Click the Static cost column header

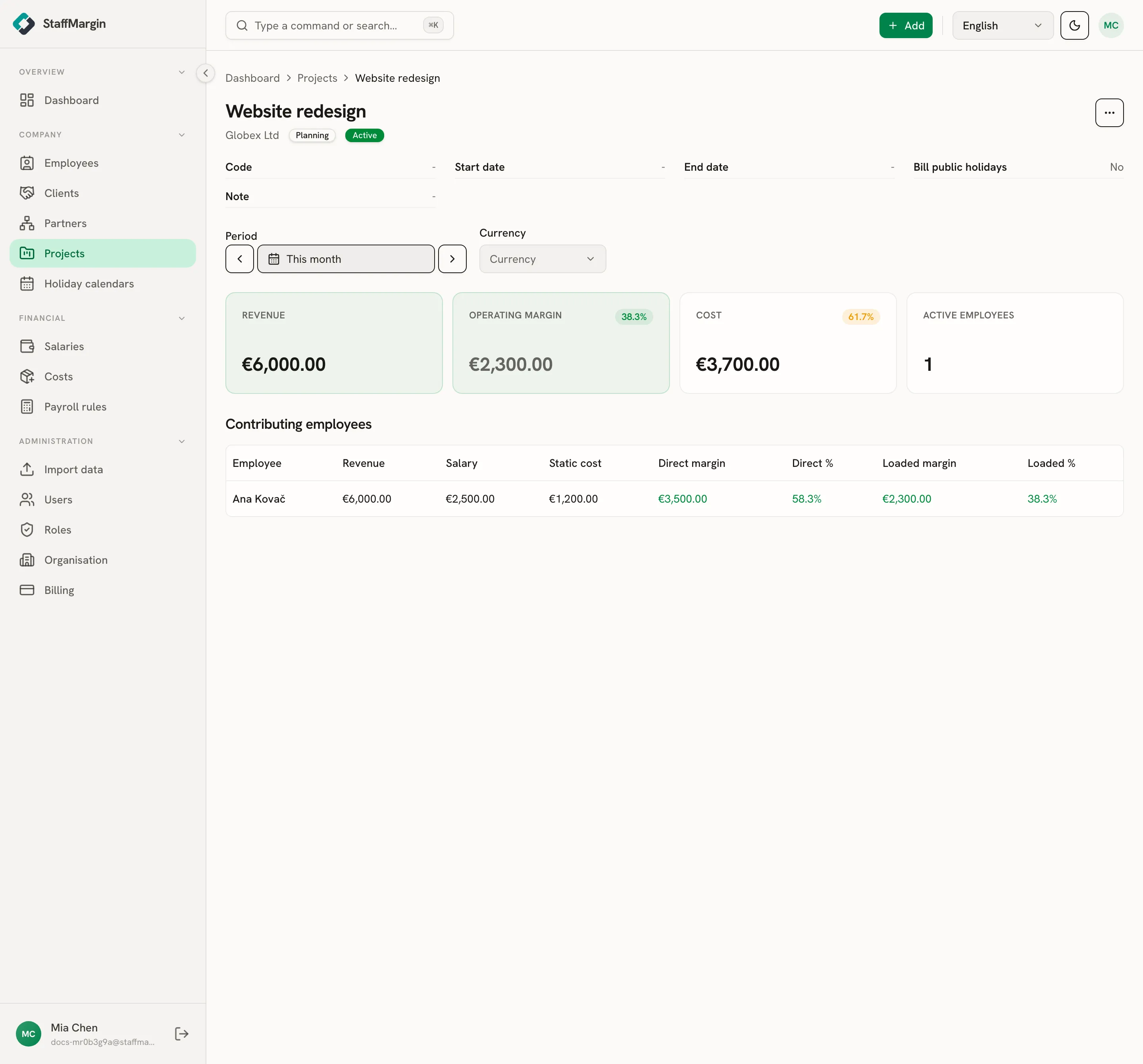(x=575, y=463)
